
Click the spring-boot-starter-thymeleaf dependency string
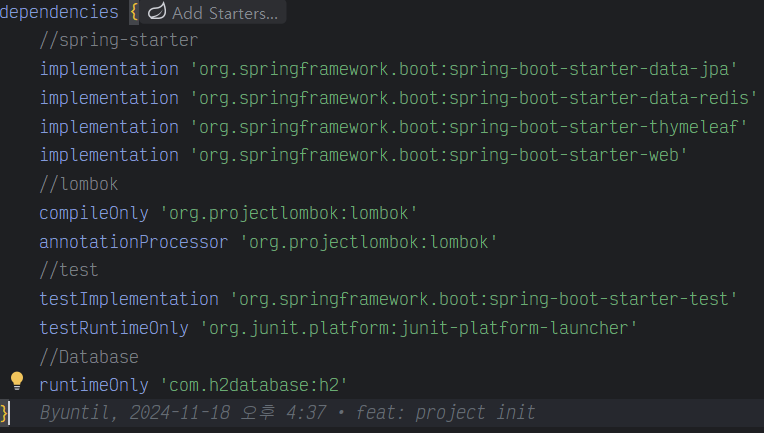[x=468, y=127]
